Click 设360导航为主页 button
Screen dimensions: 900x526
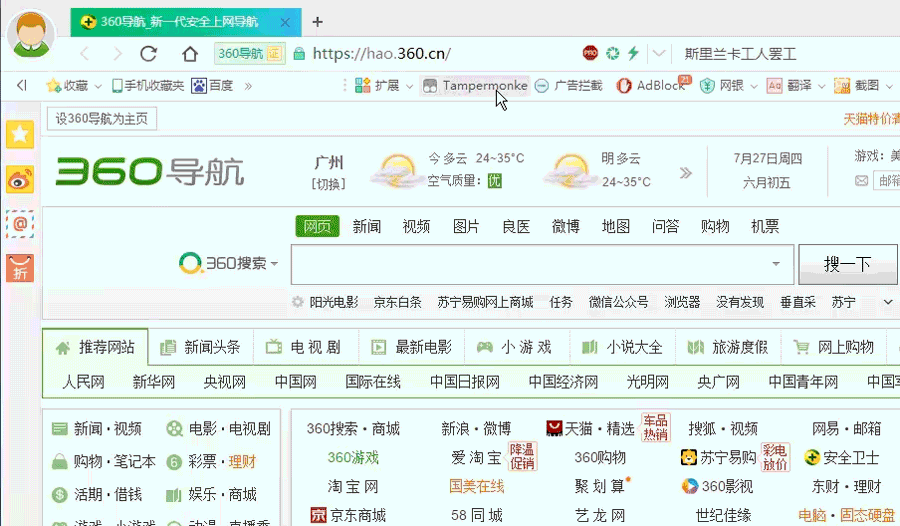102,119
